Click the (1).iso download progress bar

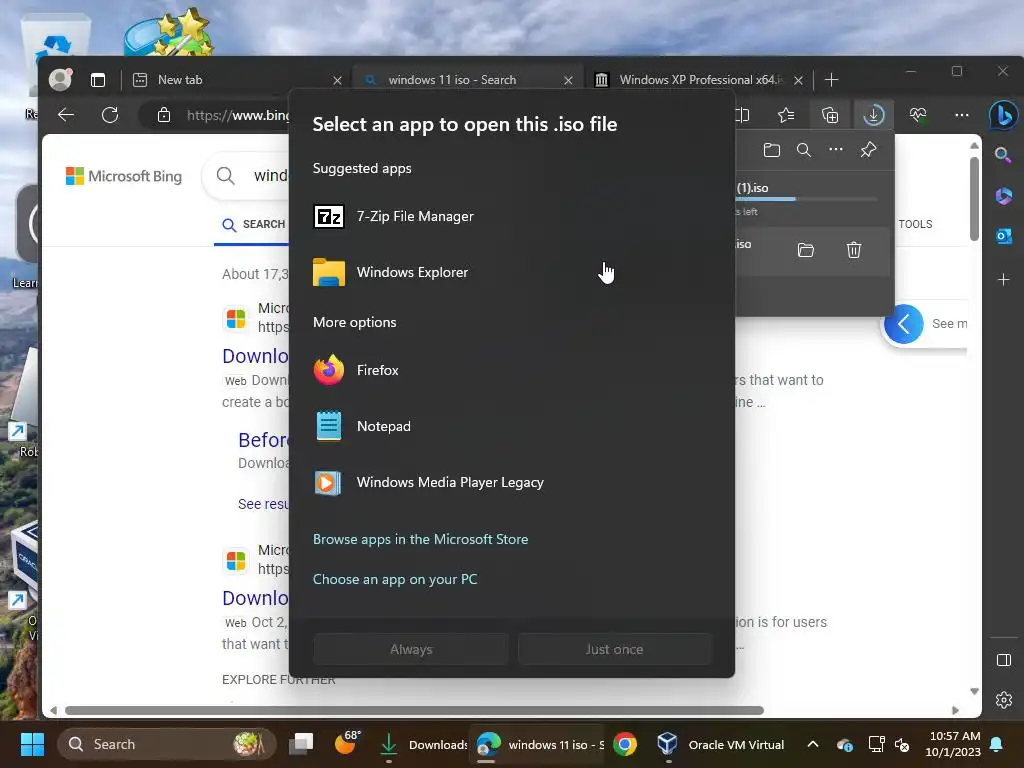point(806,199)
